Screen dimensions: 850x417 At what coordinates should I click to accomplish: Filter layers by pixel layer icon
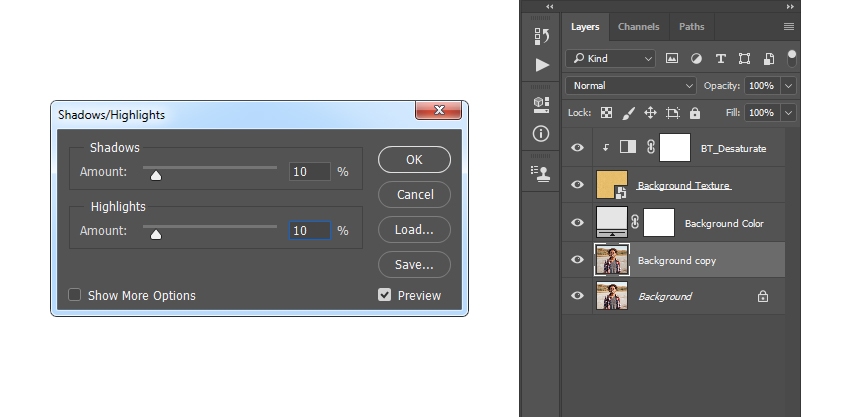click(672, 59)
